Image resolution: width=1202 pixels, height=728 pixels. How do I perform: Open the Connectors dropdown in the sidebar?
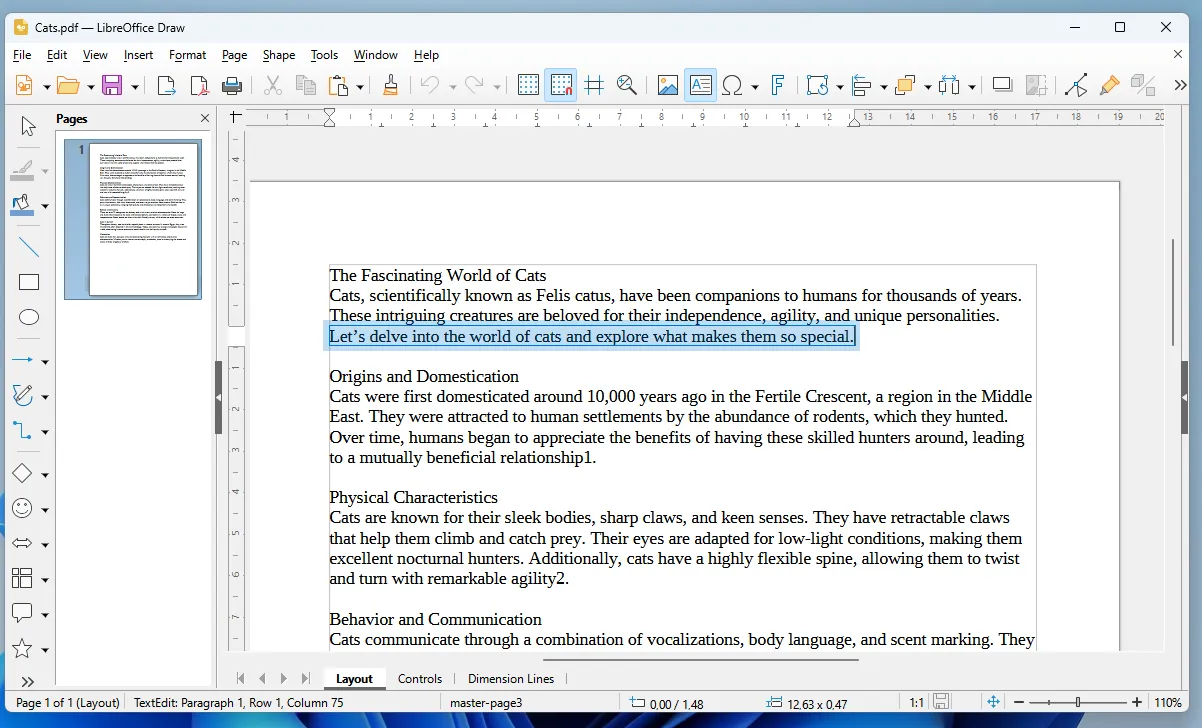[43, 431]
